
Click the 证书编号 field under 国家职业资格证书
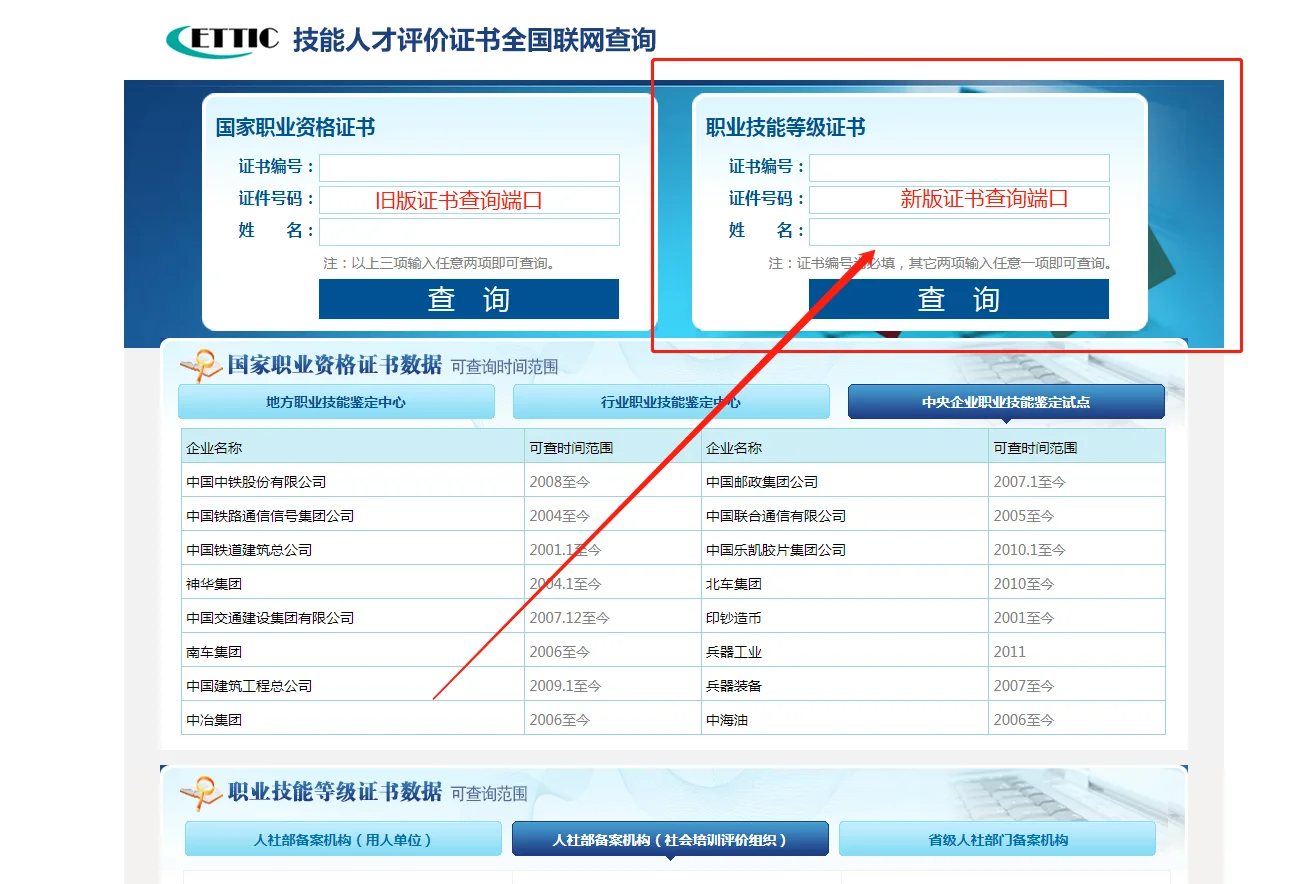(469, 167)
